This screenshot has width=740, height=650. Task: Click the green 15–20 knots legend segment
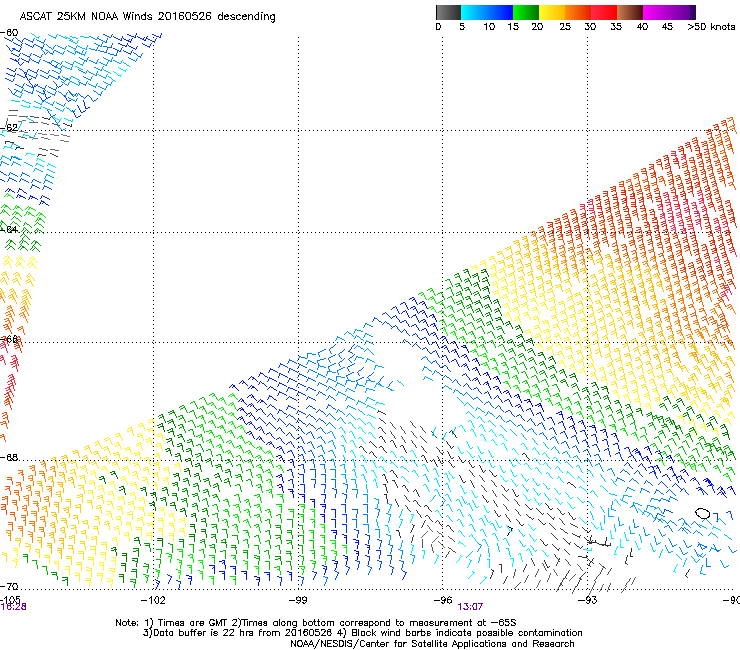525,12
